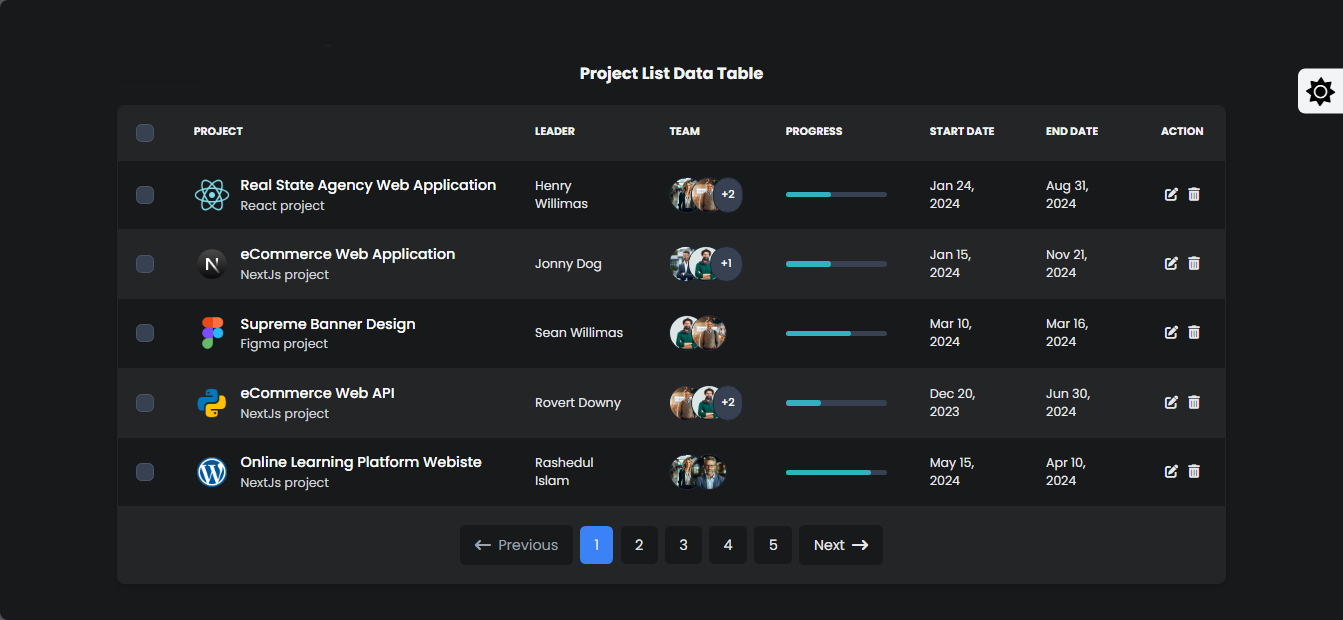Viewport: 1343px width, 620px height.
Task: Toggle the light/dark theme sun icon
Action: [1320, 92]
